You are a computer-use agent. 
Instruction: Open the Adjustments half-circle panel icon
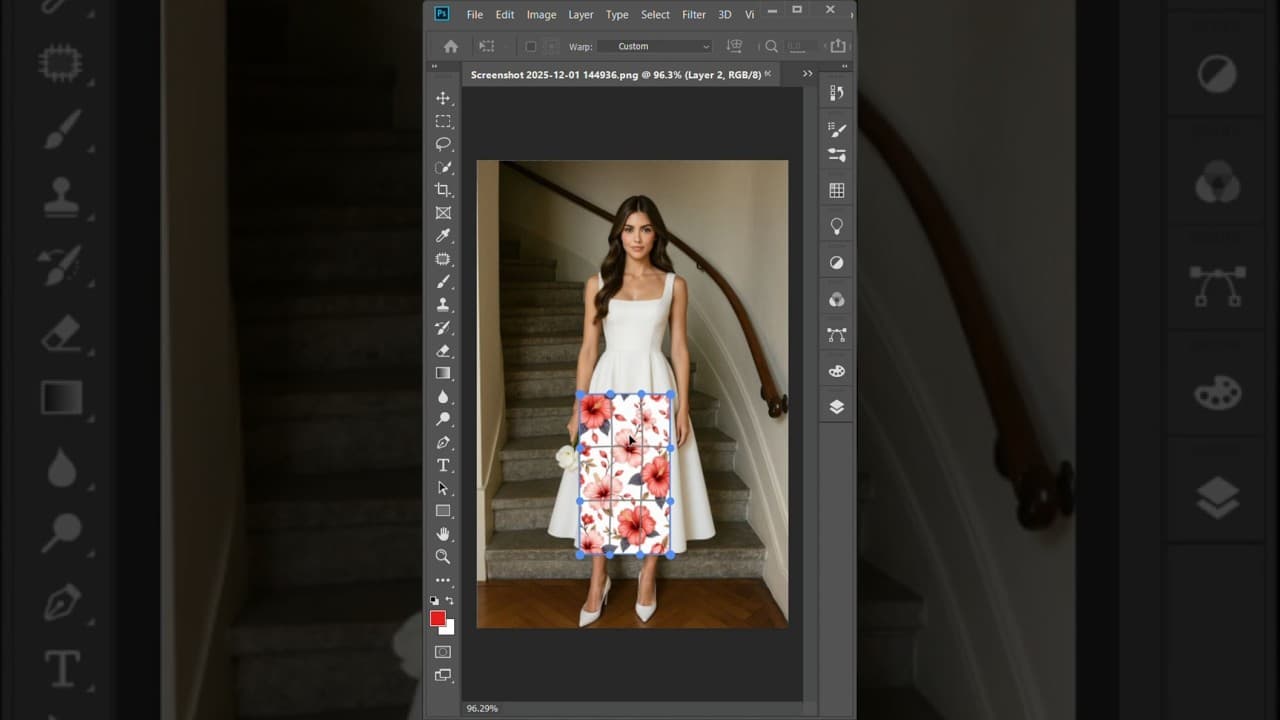click(x=837, y=263)
